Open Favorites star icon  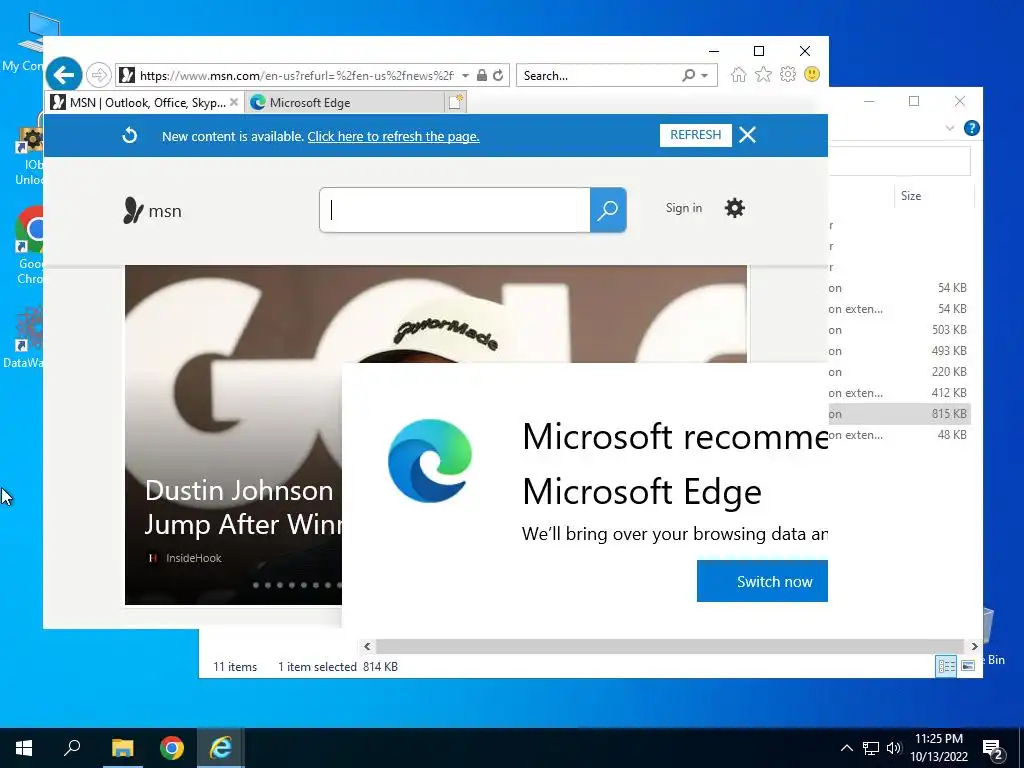(763, 74)
